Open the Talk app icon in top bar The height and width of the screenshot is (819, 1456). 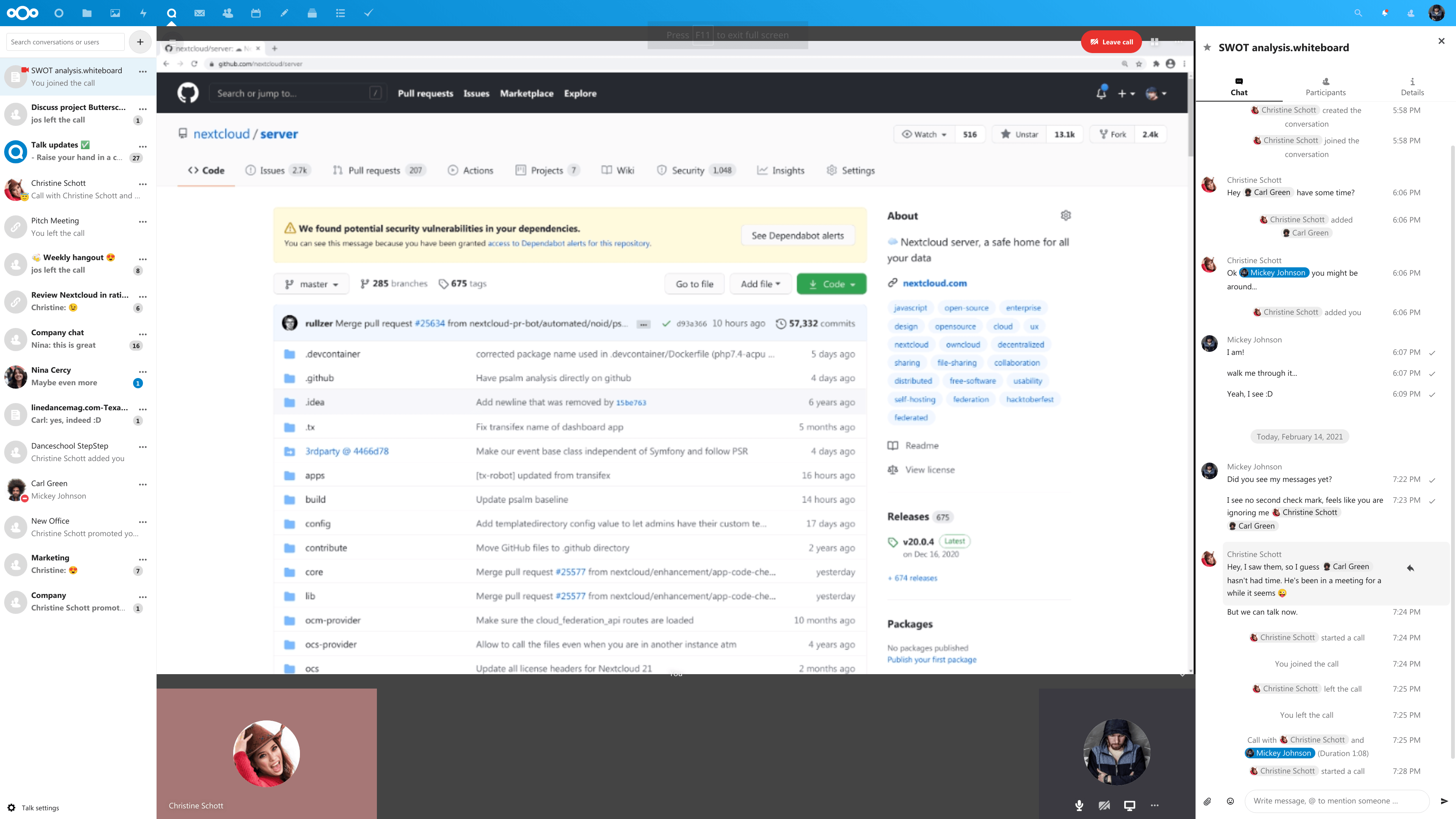[171, 13]
